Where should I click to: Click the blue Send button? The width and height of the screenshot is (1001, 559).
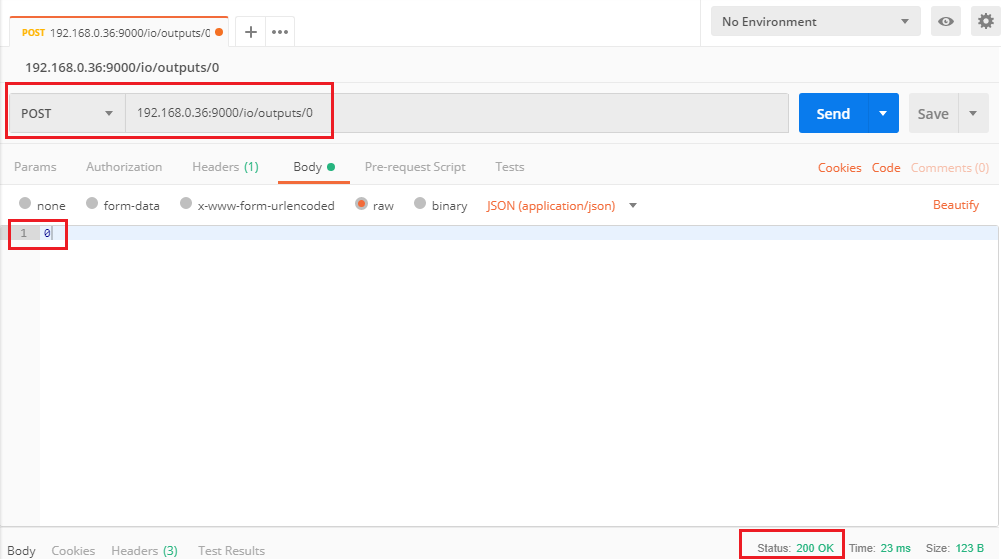point(833,114)
